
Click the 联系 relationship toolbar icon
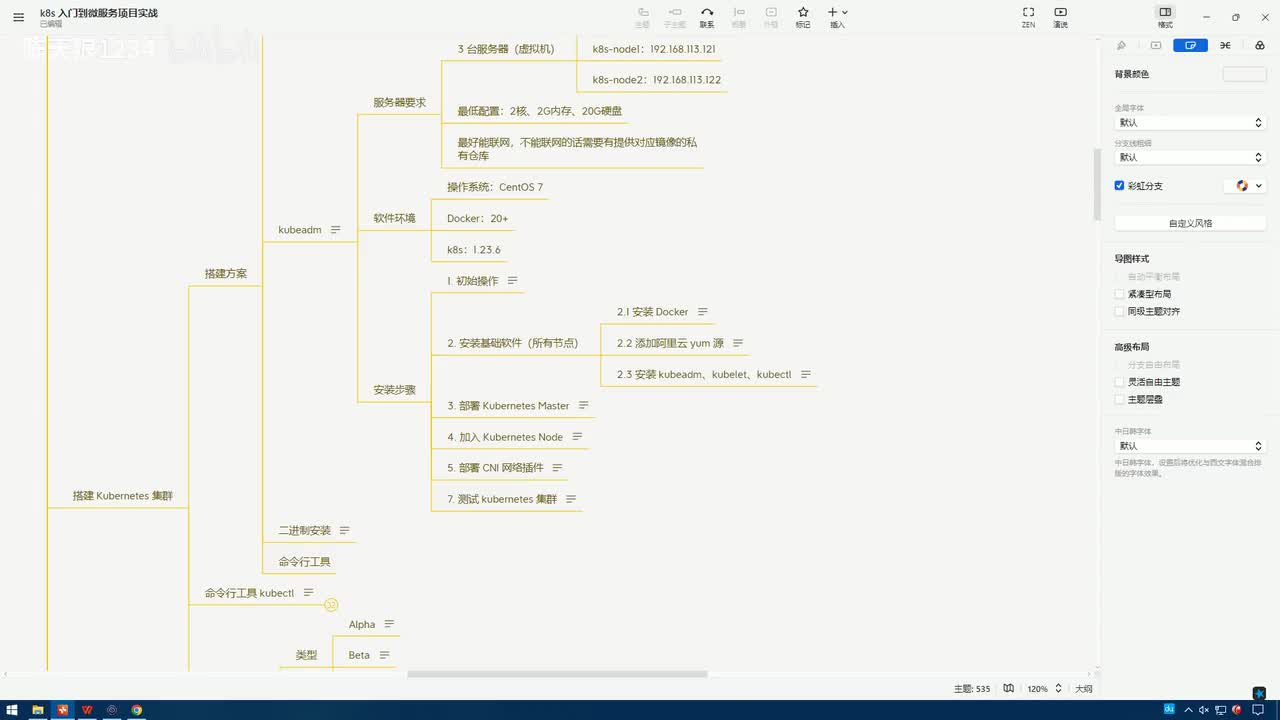(707, 17)
